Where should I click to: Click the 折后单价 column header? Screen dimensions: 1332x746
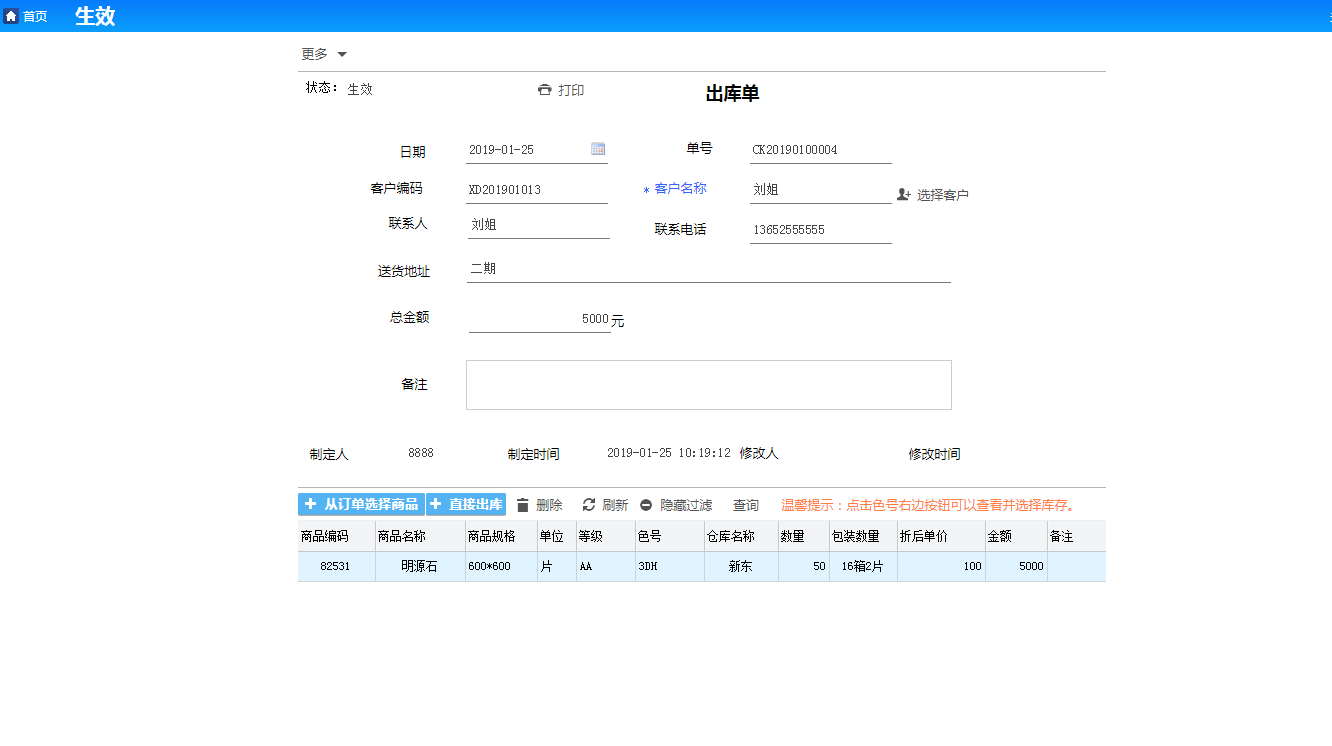[942, 536]
